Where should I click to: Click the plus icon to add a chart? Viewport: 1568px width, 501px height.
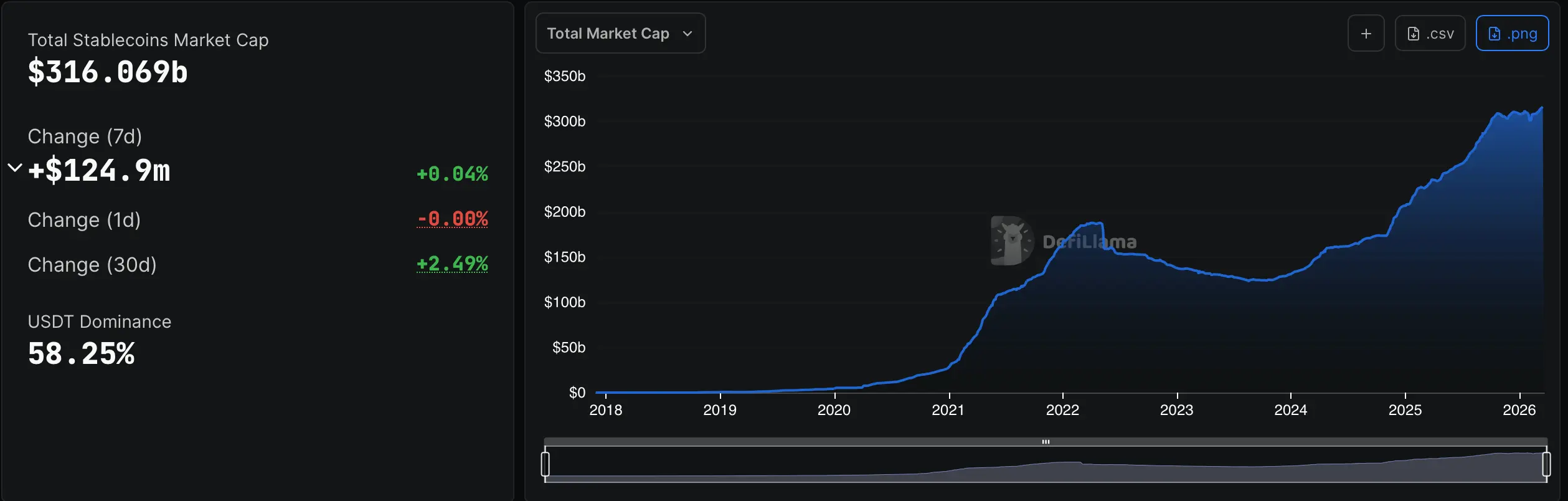1366,33
